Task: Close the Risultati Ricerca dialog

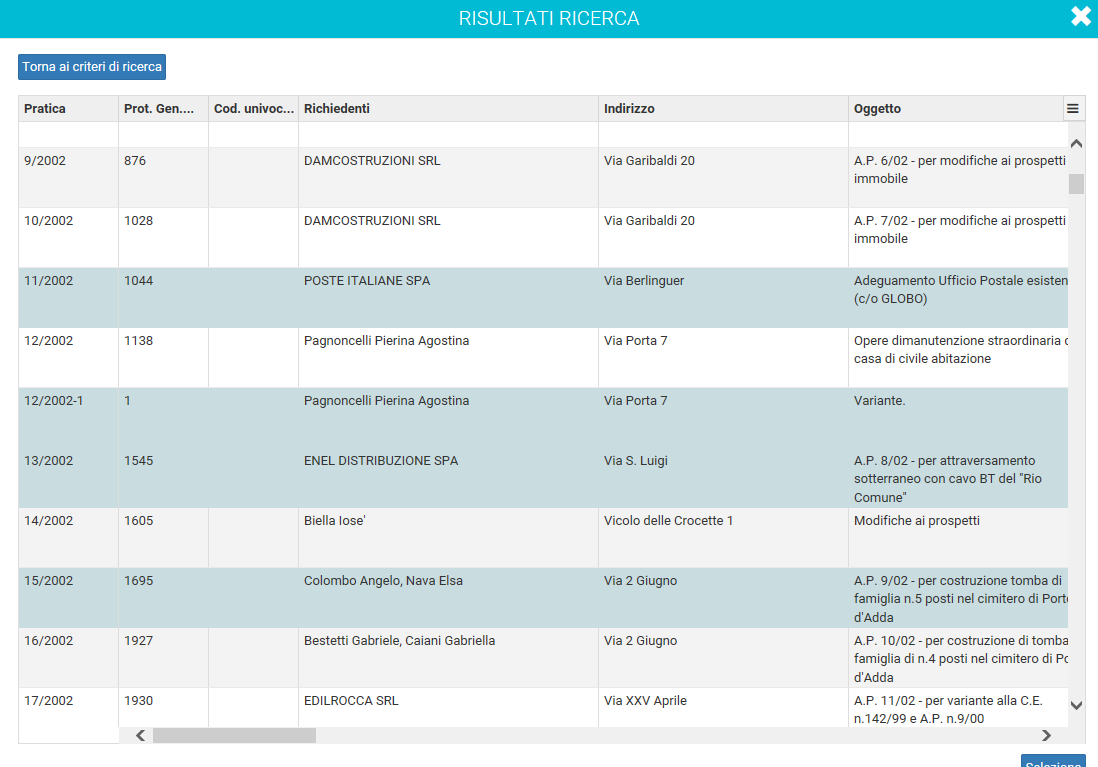Action: pyautogui.click(x=1080, y=16)
